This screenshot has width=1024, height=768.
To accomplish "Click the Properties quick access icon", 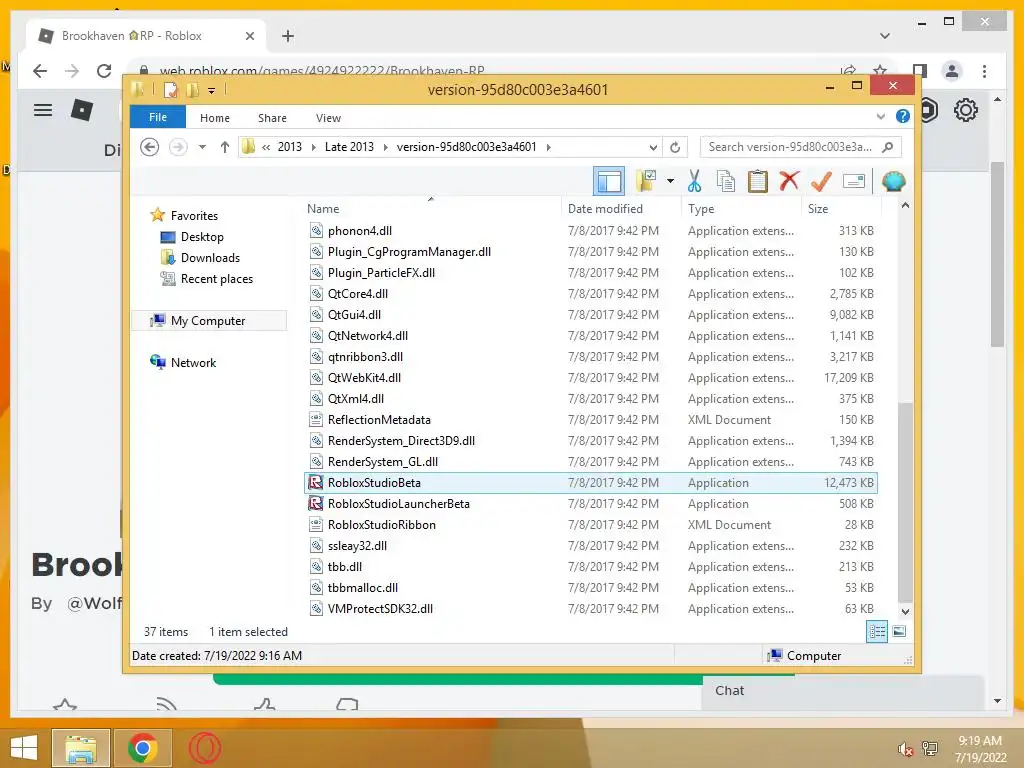I will coord(170,90).
